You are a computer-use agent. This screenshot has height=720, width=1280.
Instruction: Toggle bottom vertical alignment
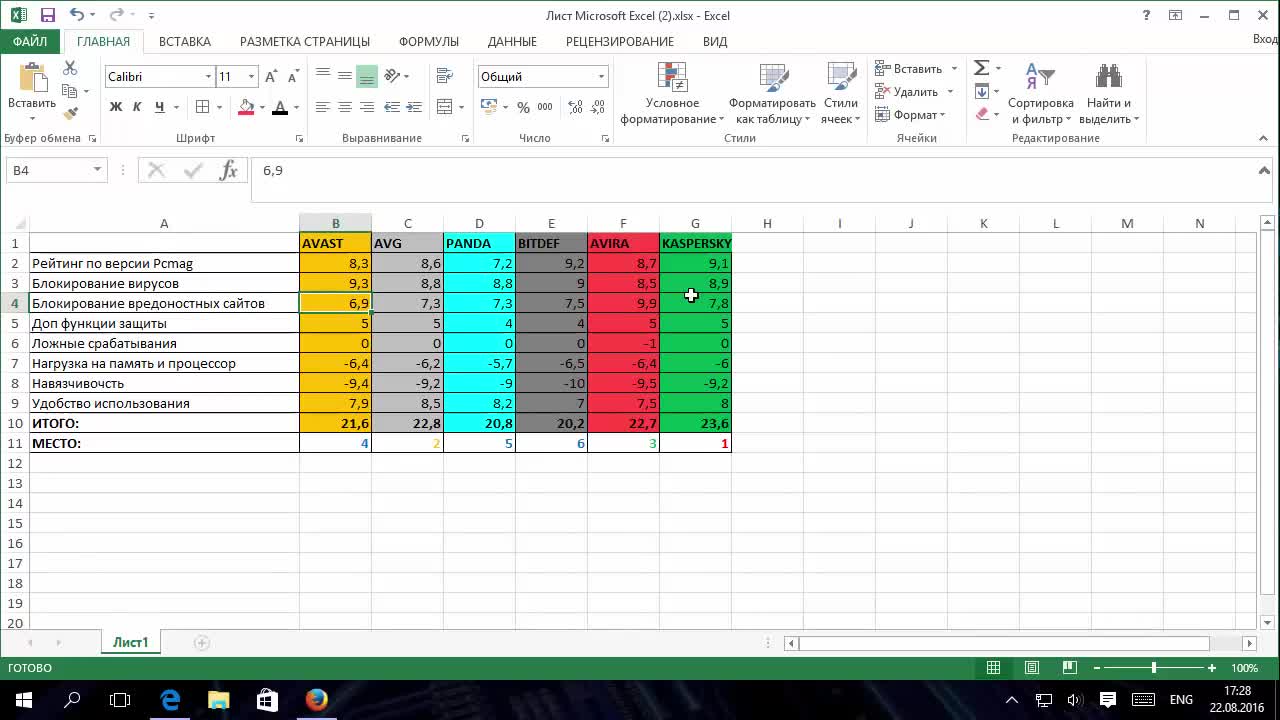367,76
